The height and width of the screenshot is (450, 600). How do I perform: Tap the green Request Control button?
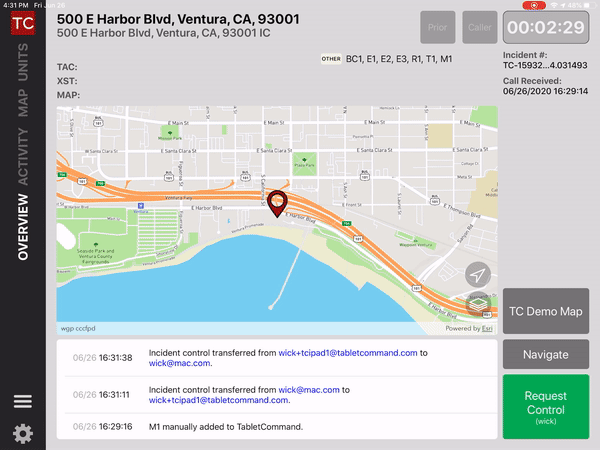pyautogui.click(x=545, y=406)
